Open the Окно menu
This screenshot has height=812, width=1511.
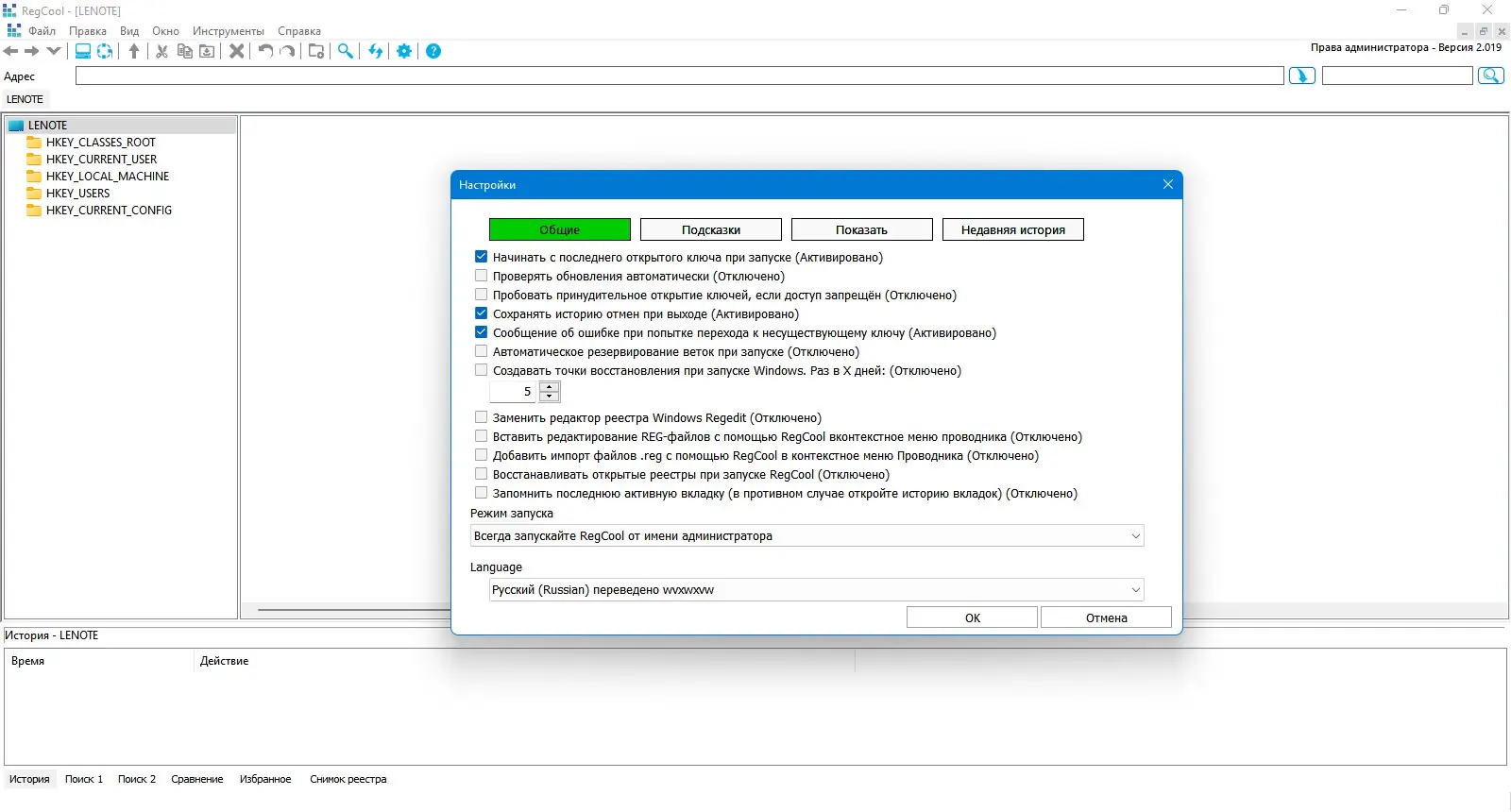pos(165,31)
